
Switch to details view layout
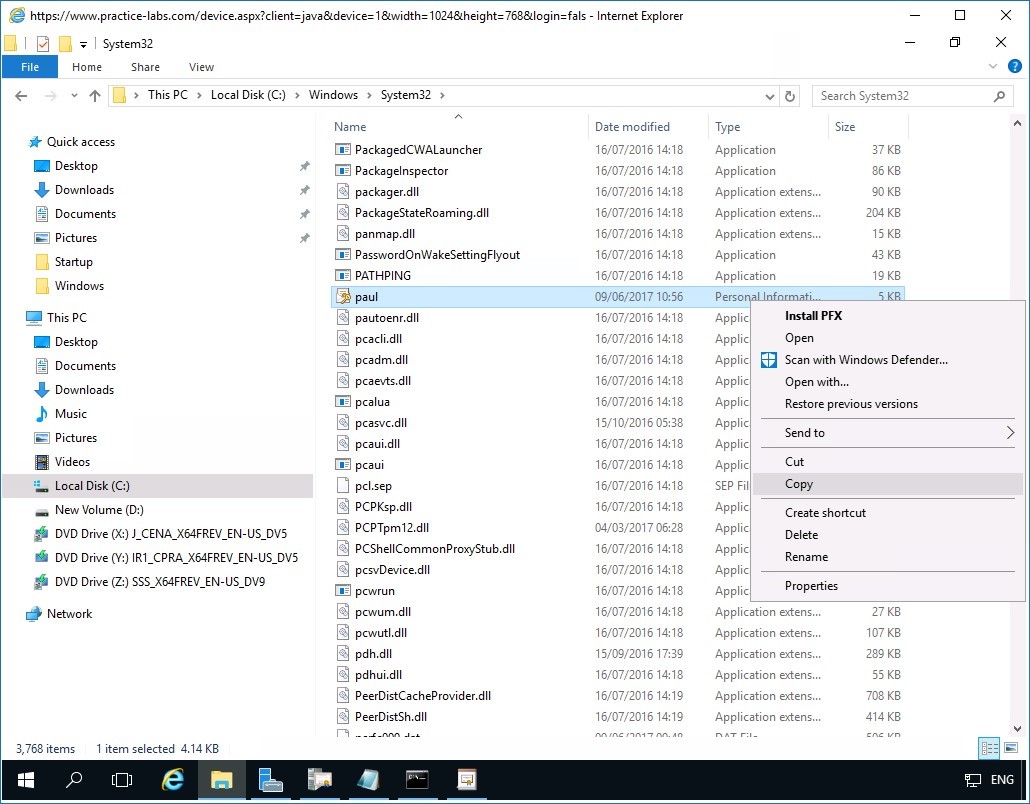click(990, 748)
